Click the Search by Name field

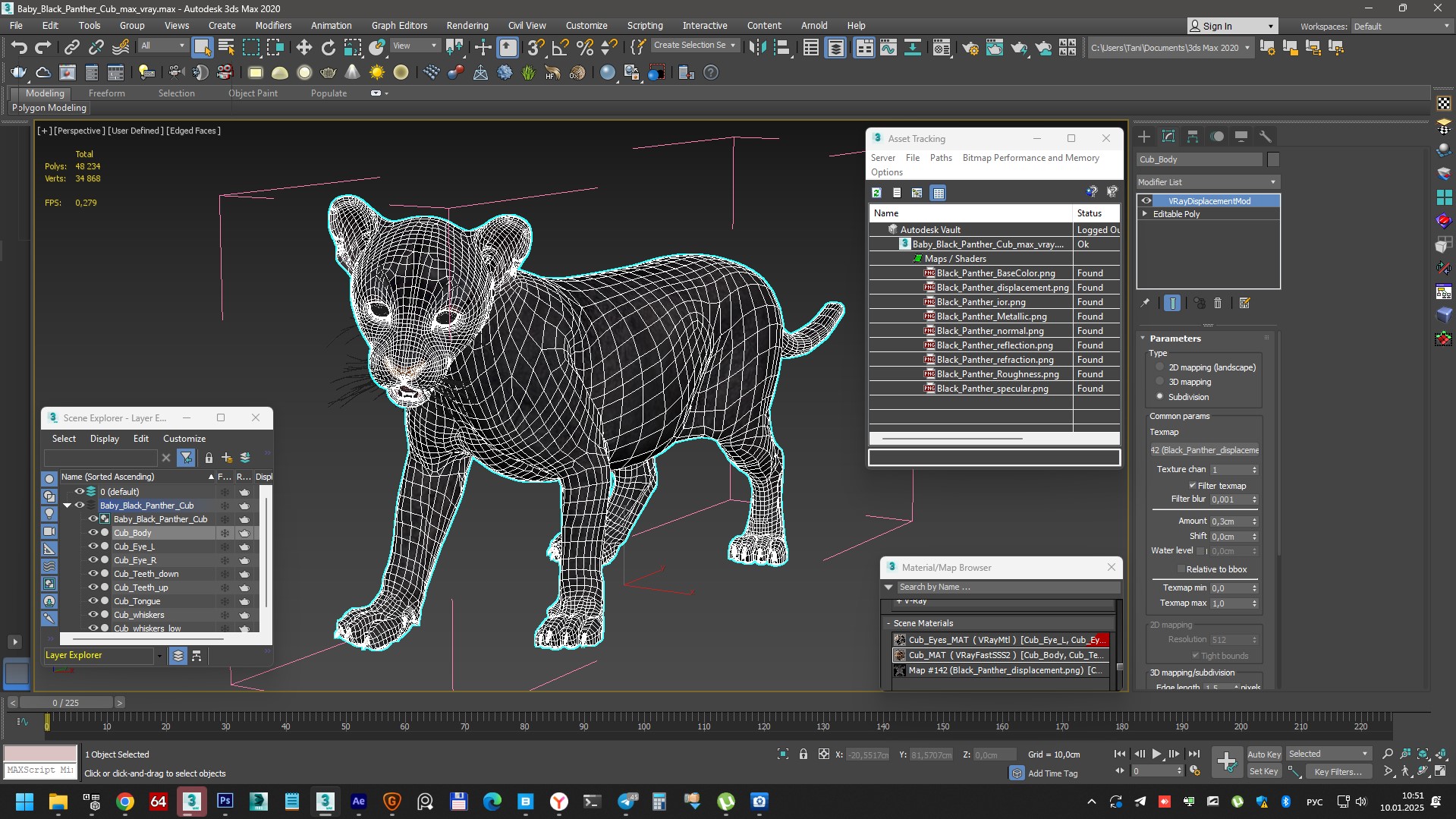coord(1008,587)
